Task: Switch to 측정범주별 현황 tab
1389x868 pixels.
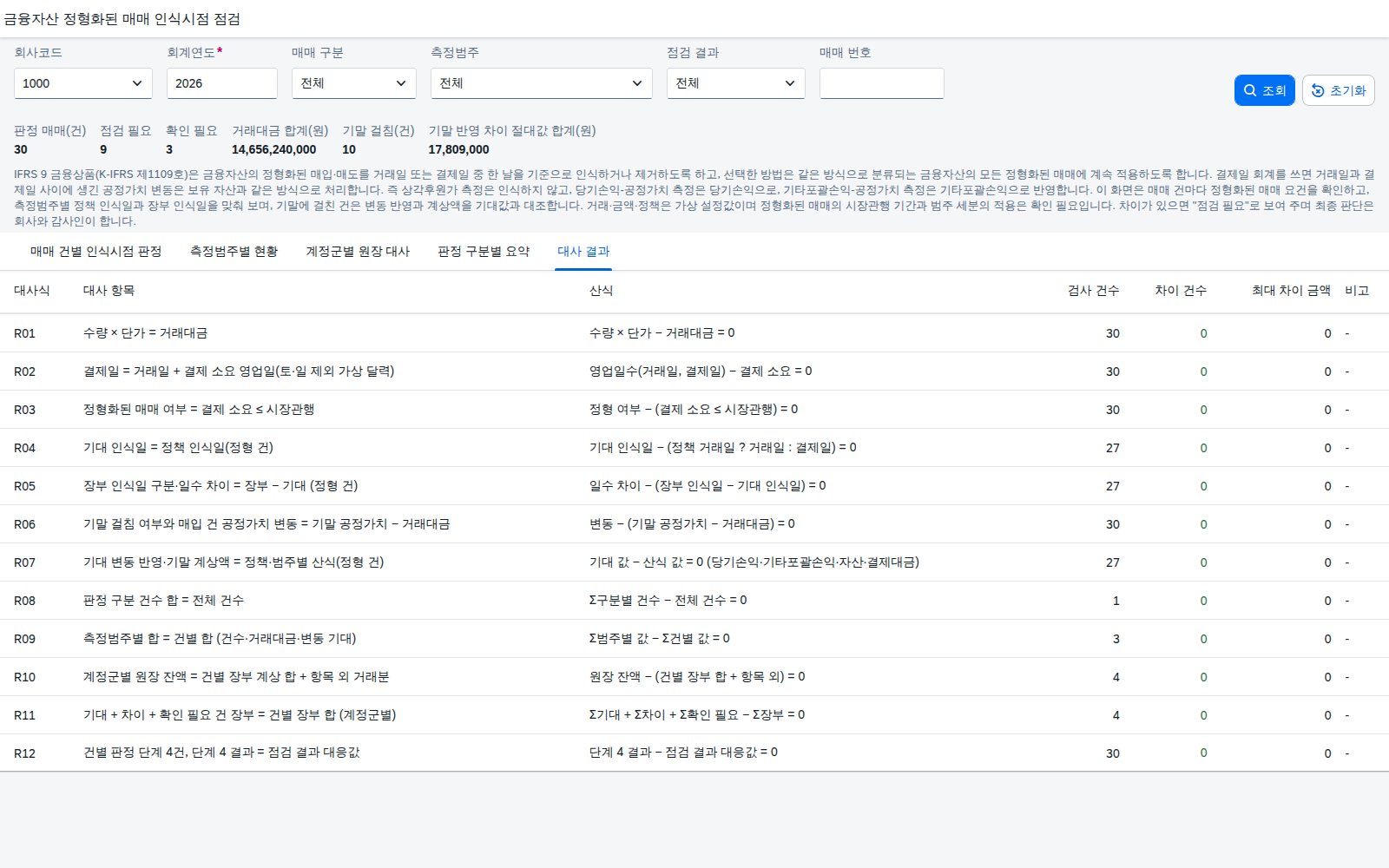Action: click(234, 252)
